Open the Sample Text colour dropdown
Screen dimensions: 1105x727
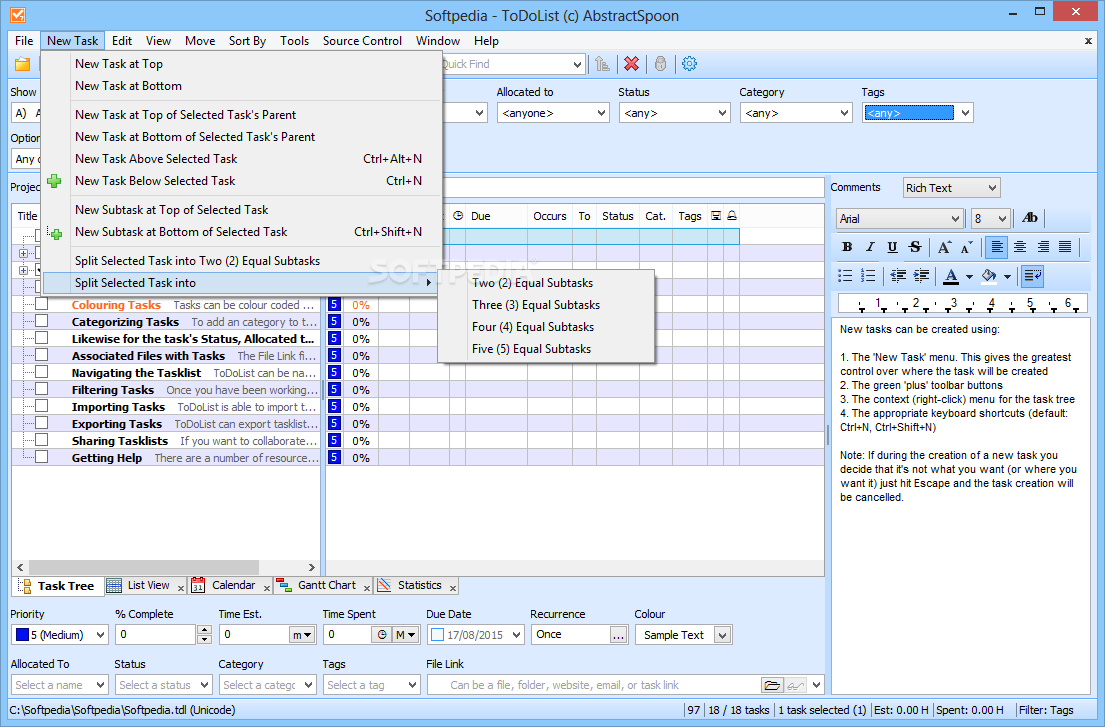(x=722, y=635)
